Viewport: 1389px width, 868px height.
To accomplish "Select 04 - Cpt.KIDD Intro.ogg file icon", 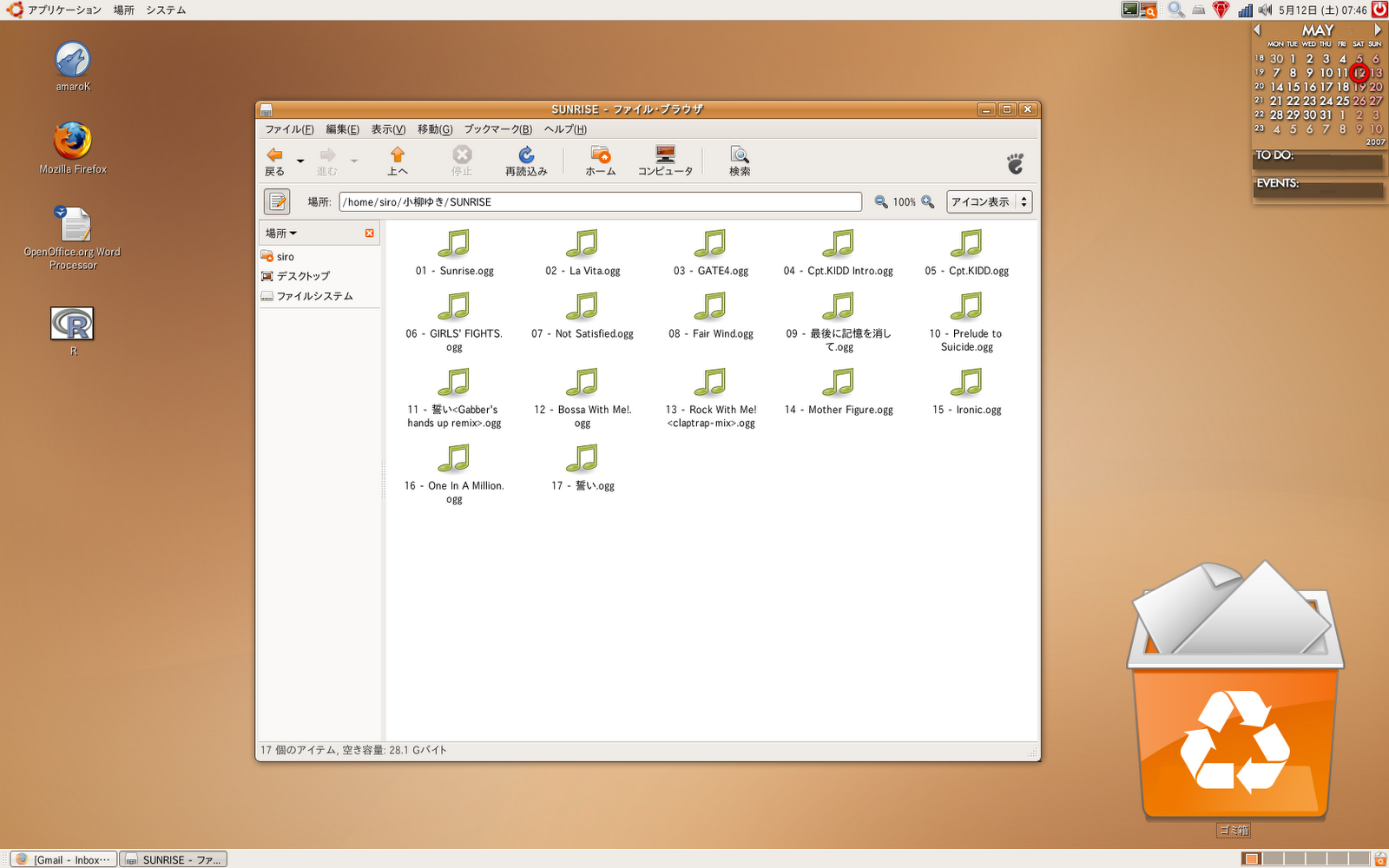I will click(839, 244).
